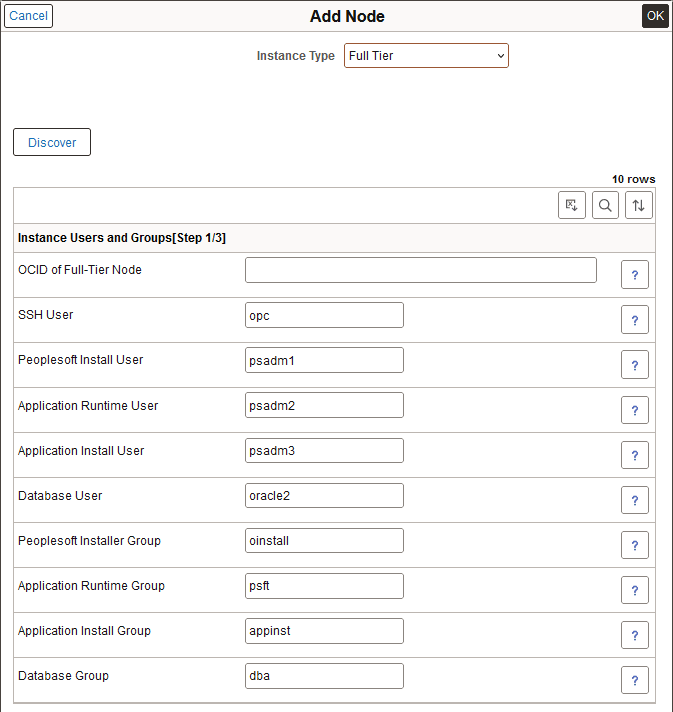Click the SSH User text field

(324, 315)
